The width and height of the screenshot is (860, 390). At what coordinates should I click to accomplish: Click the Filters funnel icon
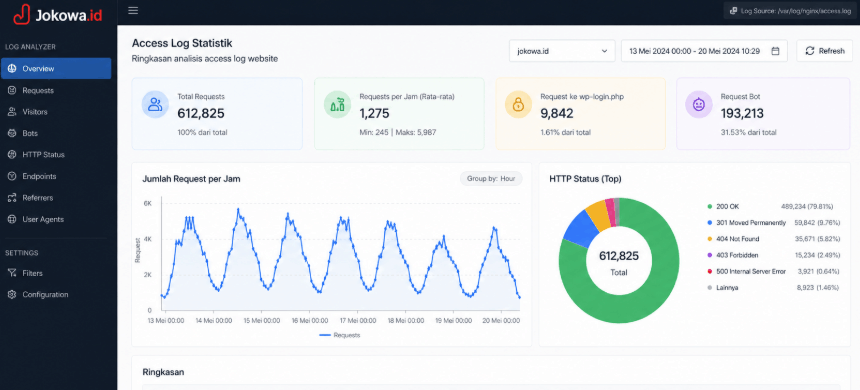tap(12, 273)
